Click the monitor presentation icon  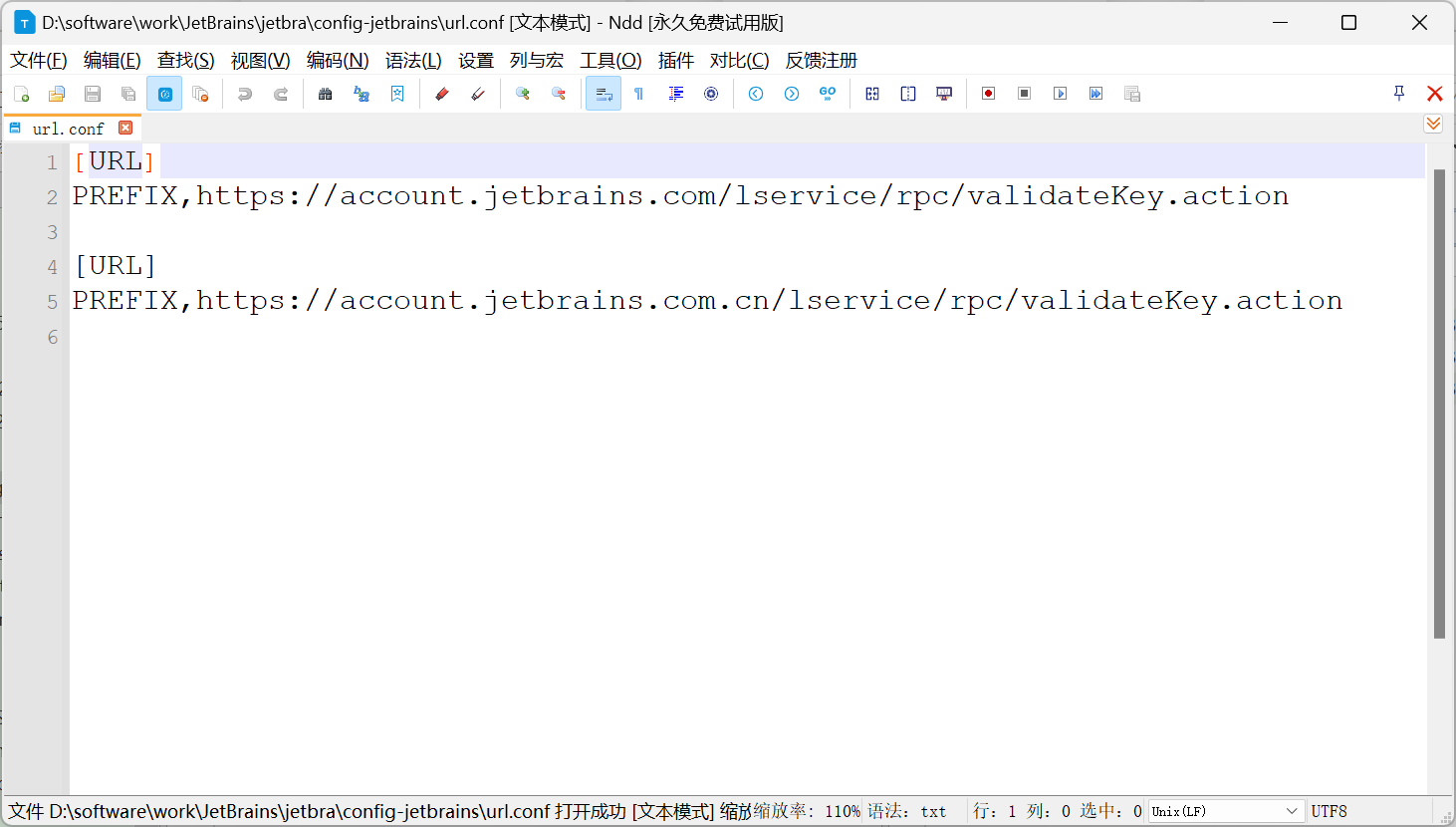[x=944, y=94]
